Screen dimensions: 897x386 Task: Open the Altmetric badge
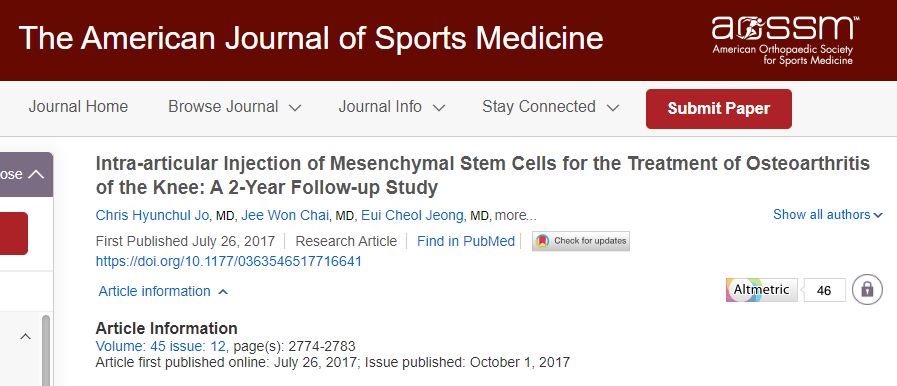761,290
